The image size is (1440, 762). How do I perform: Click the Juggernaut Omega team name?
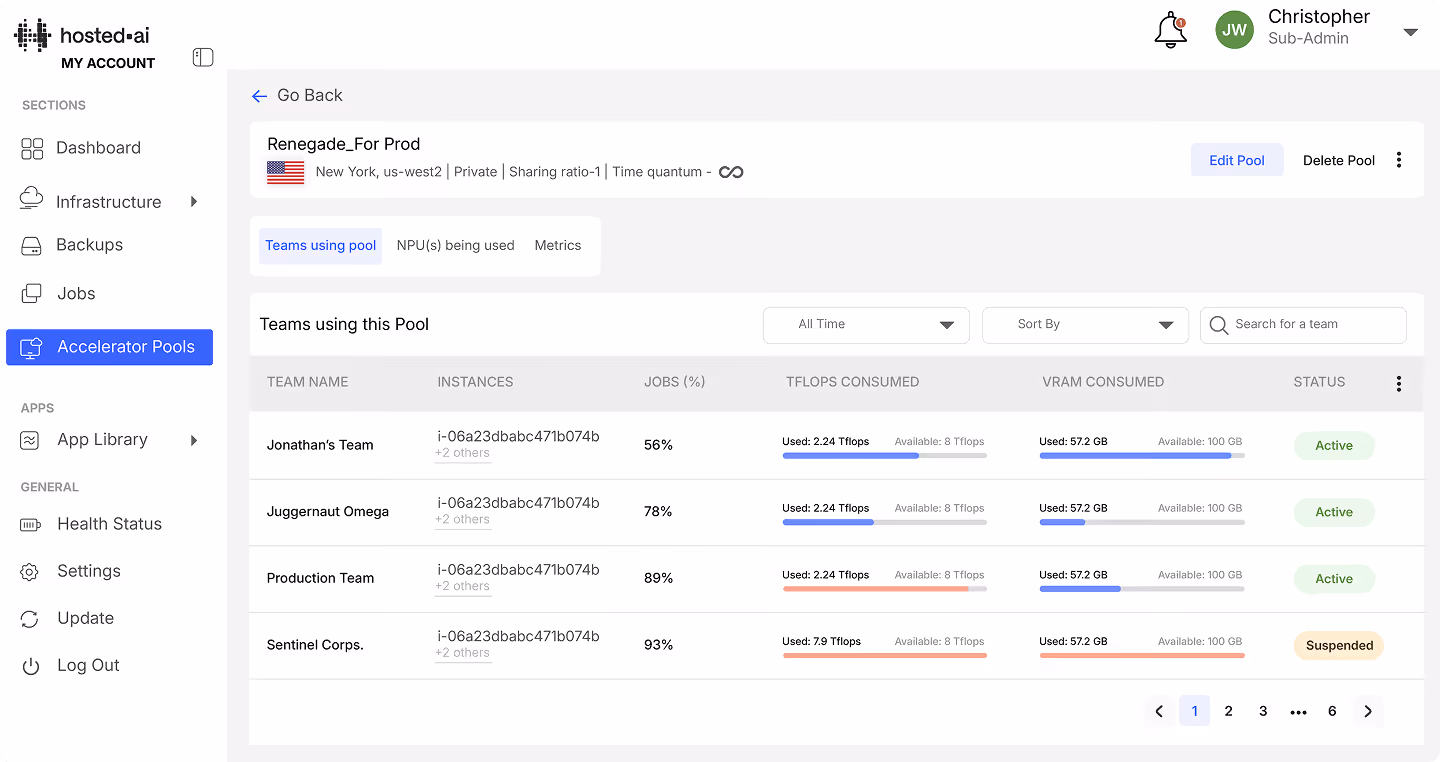point(328,512)
